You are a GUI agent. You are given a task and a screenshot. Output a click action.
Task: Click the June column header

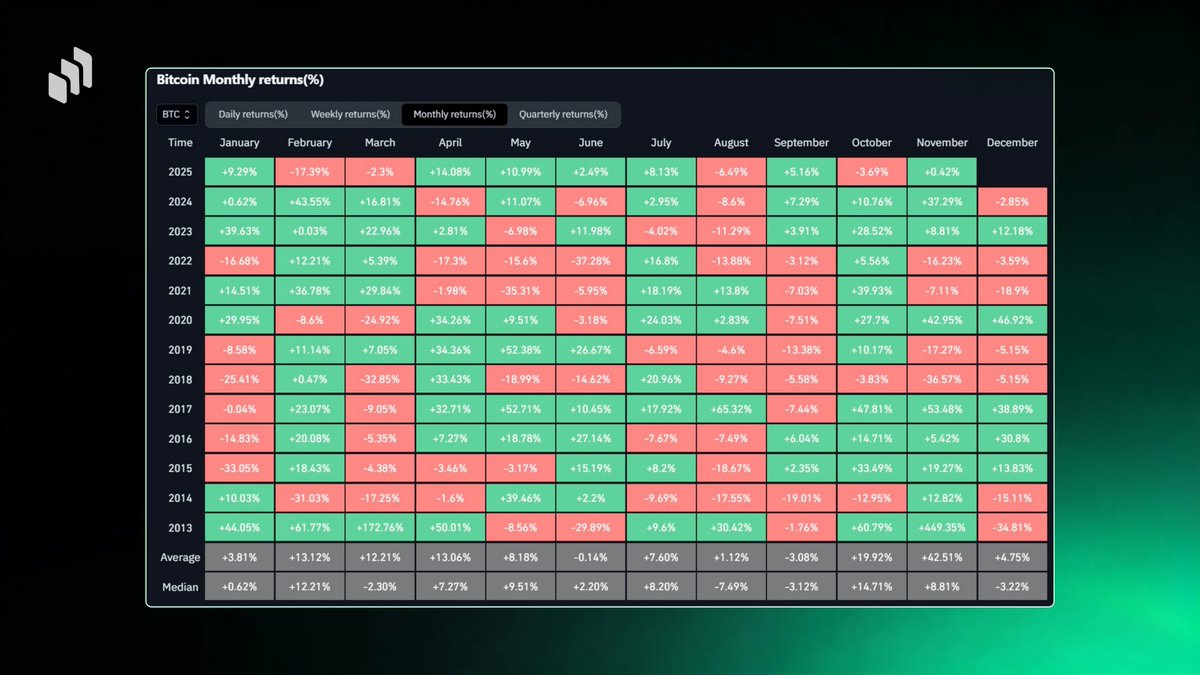point(591,143)
